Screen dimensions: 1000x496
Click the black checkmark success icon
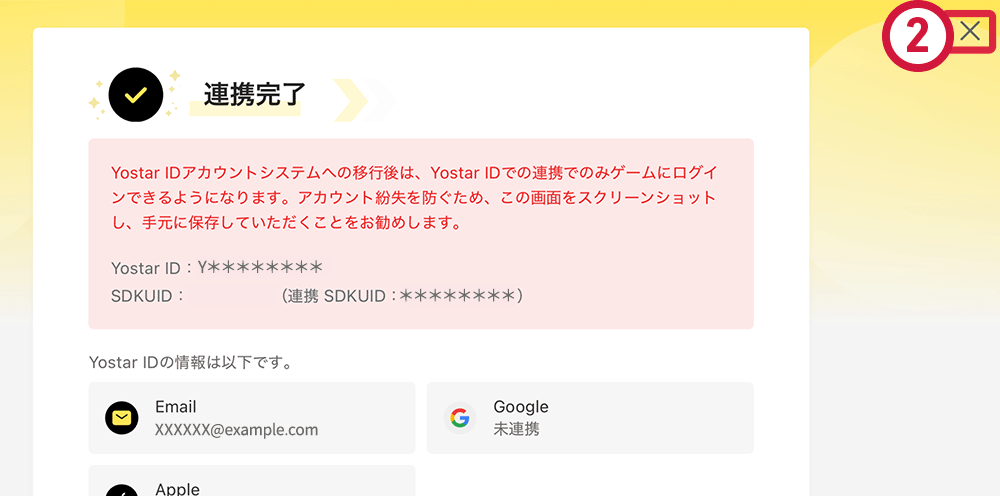(x=135, y=94)
